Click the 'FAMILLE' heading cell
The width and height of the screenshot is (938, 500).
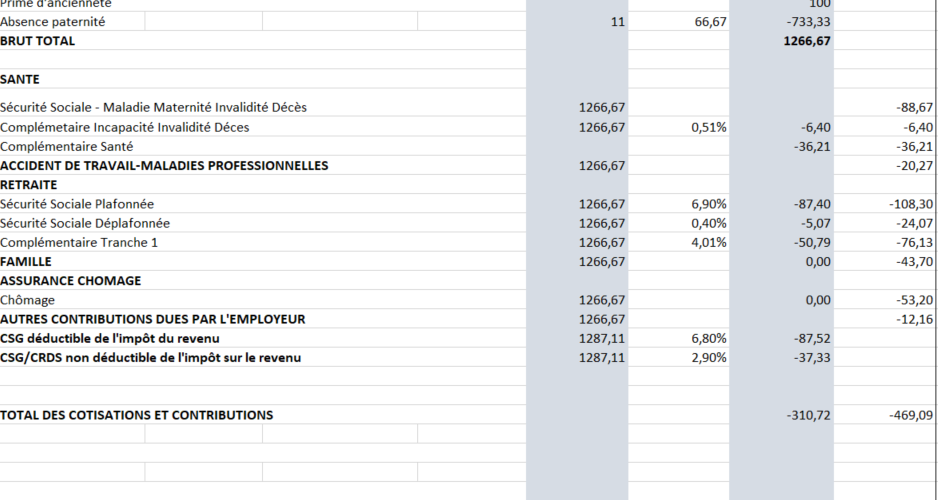coord(26,261)
